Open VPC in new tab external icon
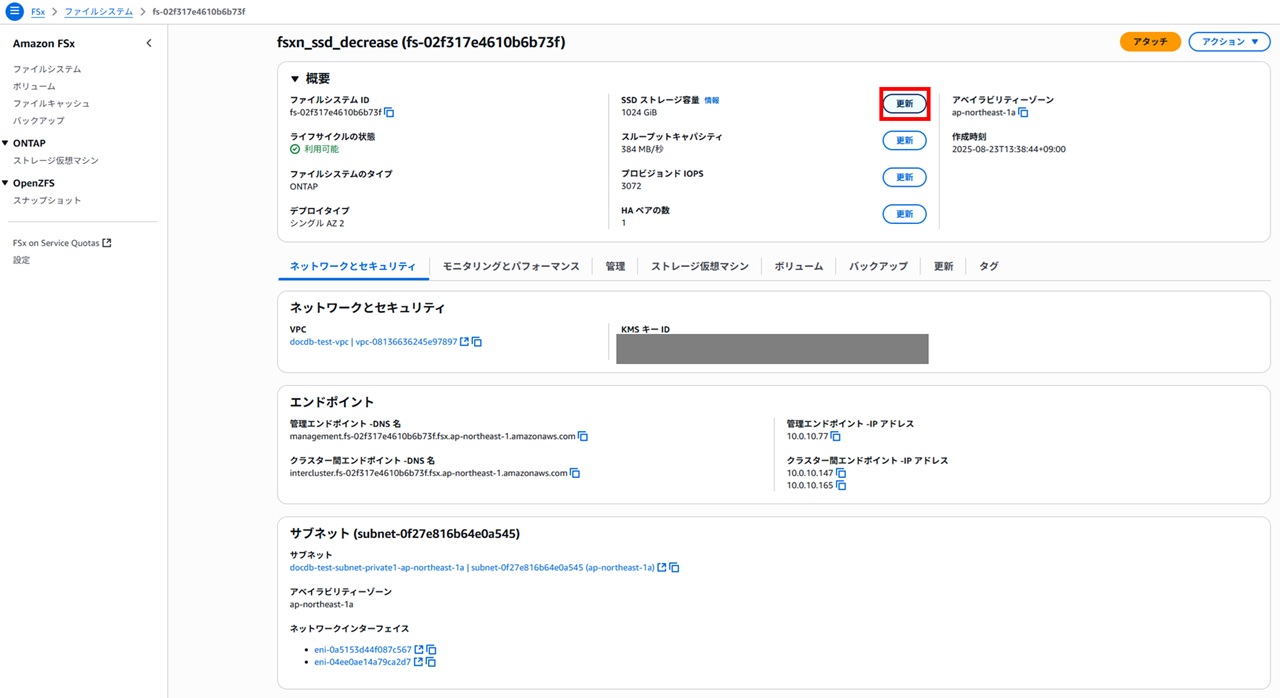Screen dimensions: 1280x698 click(464, 342)
